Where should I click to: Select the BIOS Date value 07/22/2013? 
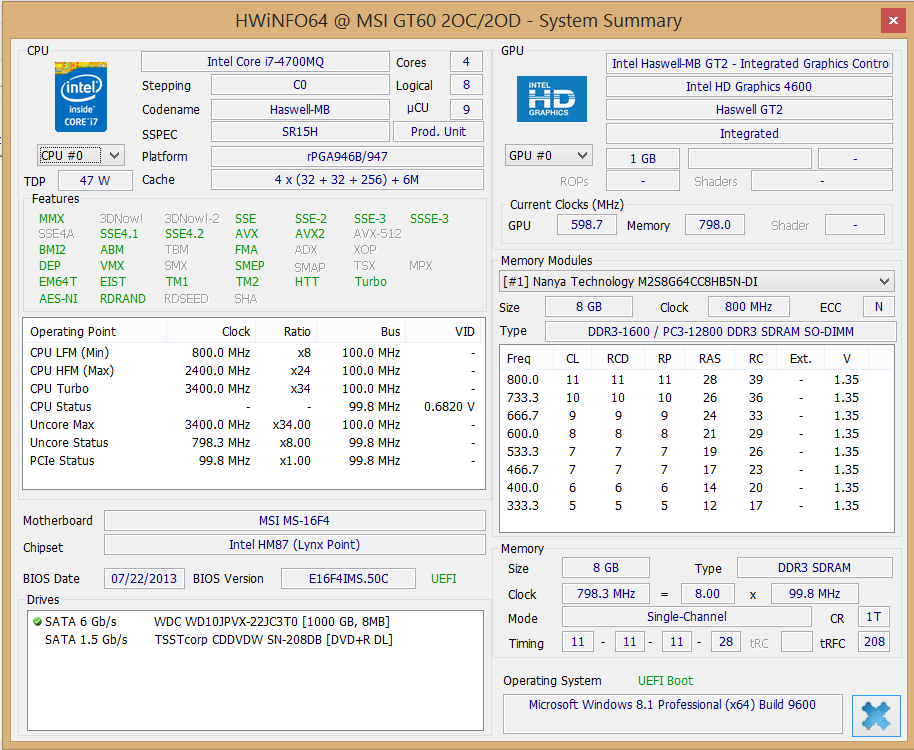pos(144,579)
